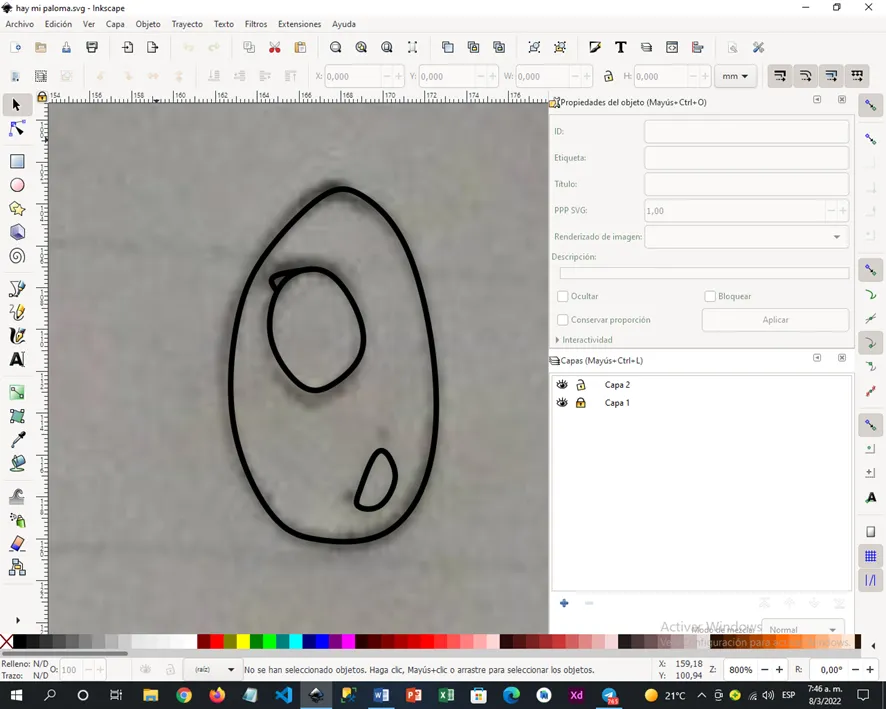Expand the Interactividad section
The image size is (886, 709).
[x=584, y=340]
